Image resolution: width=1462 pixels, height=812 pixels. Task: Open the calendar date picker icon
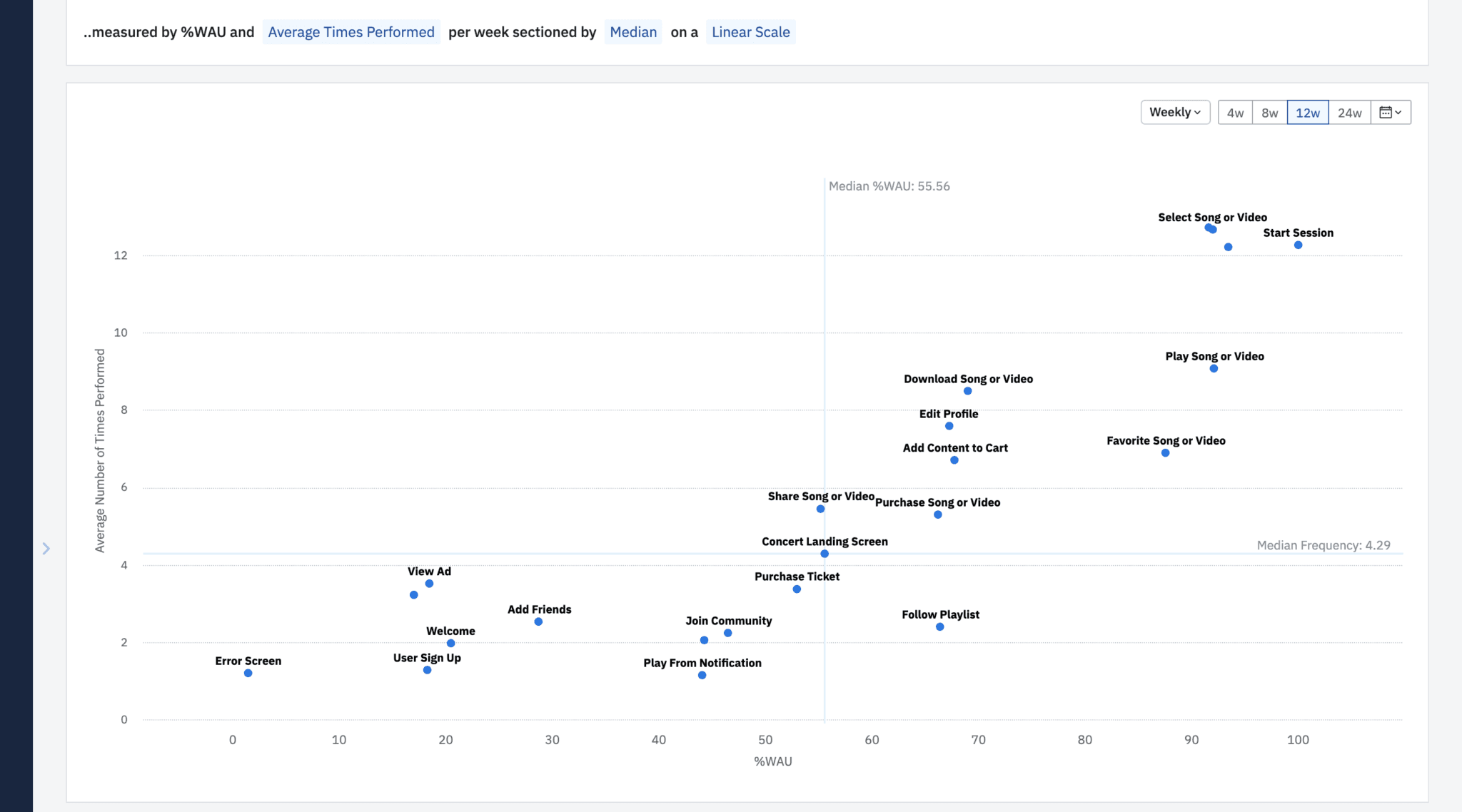(1385, 112)
